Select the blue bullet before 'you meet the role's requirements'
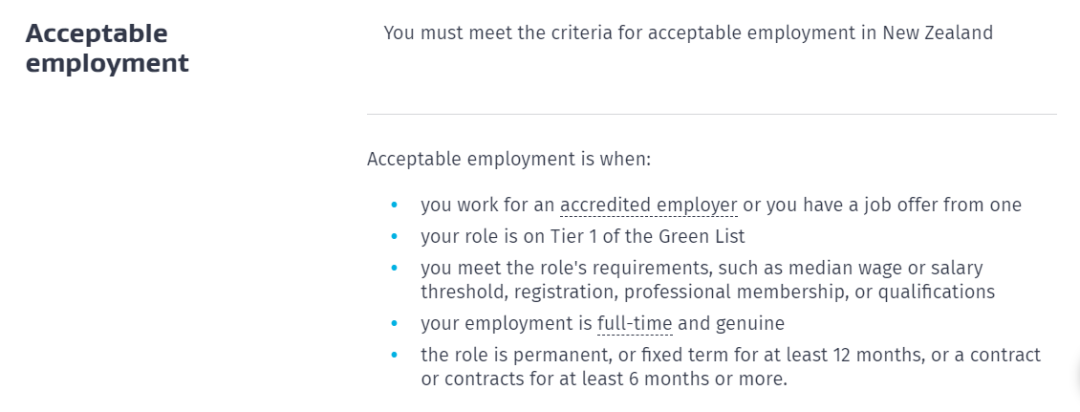1080x412 pixels. 394,268
